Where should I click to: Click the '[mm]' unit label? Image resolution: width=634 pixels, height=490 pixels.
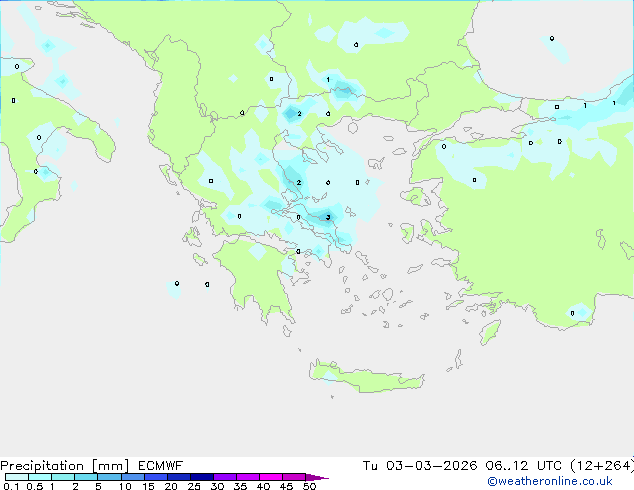pyautogui.click(x=110, y=466)
